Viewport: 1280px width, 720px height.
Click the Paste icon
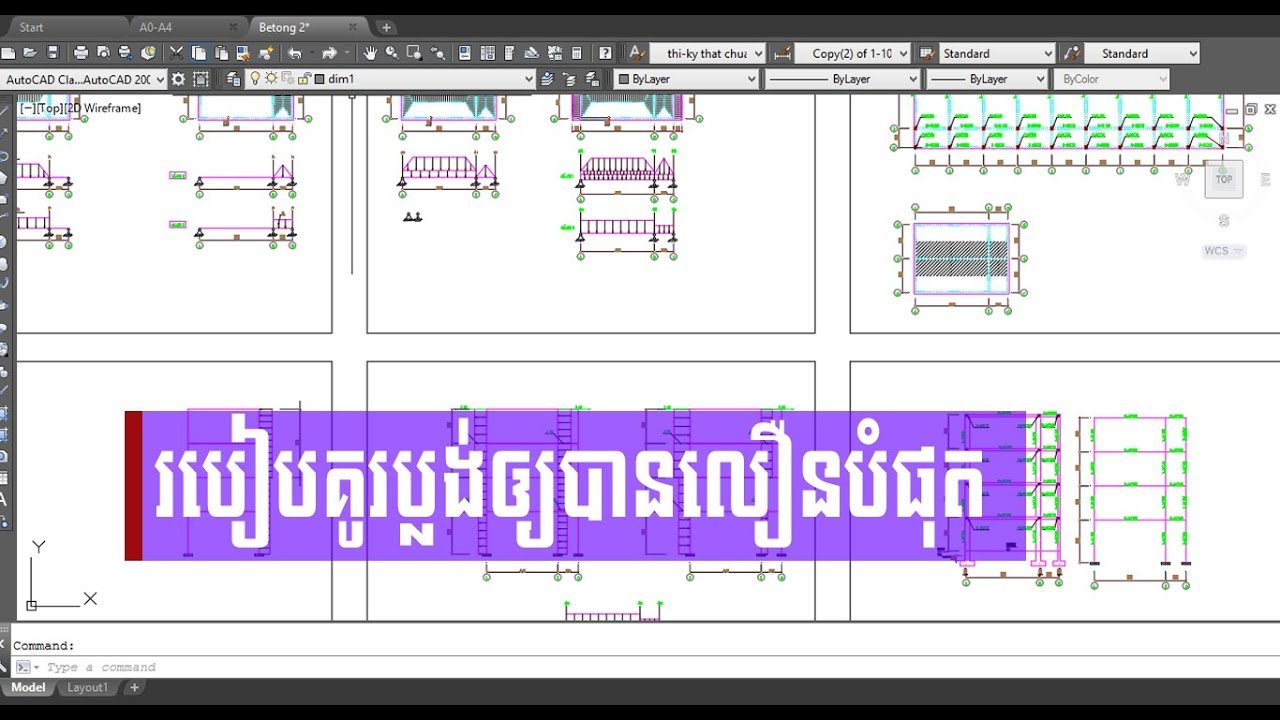221,53
